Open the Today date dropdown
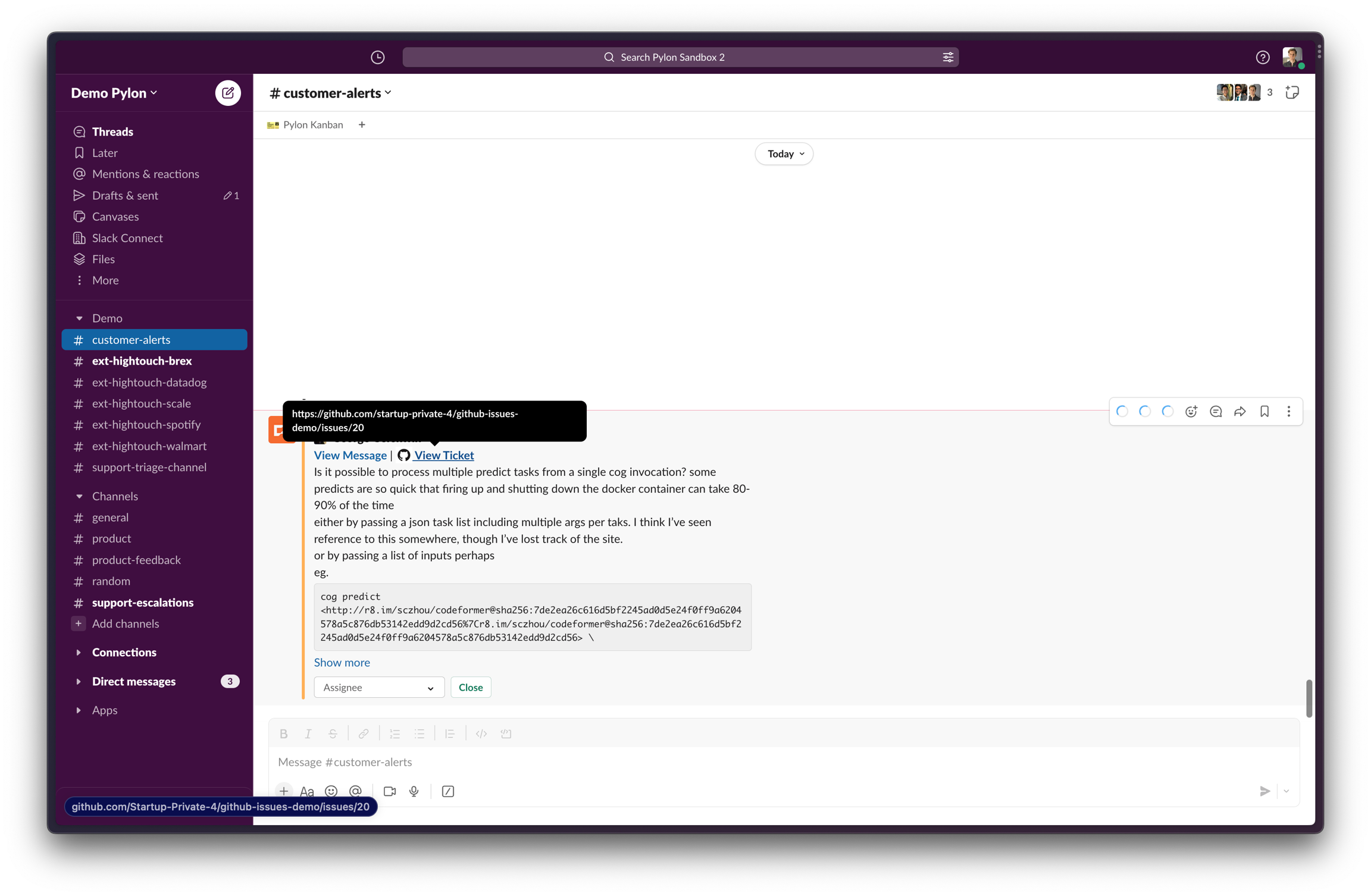This screenshot has width=1371, height=896. pos(784,154)
